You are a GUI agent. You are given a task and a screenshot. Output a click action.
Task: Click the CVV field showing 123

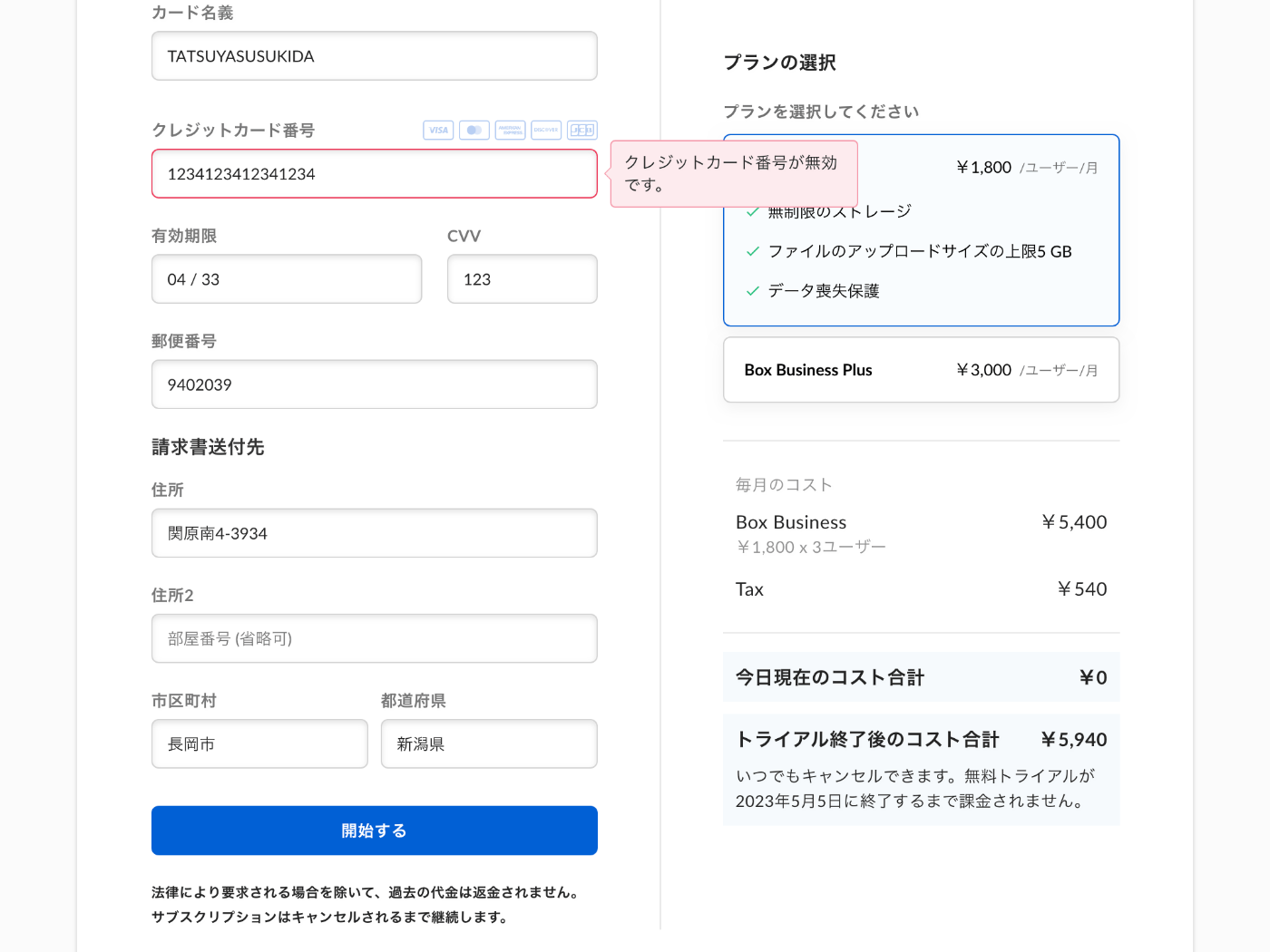[523, 279]
